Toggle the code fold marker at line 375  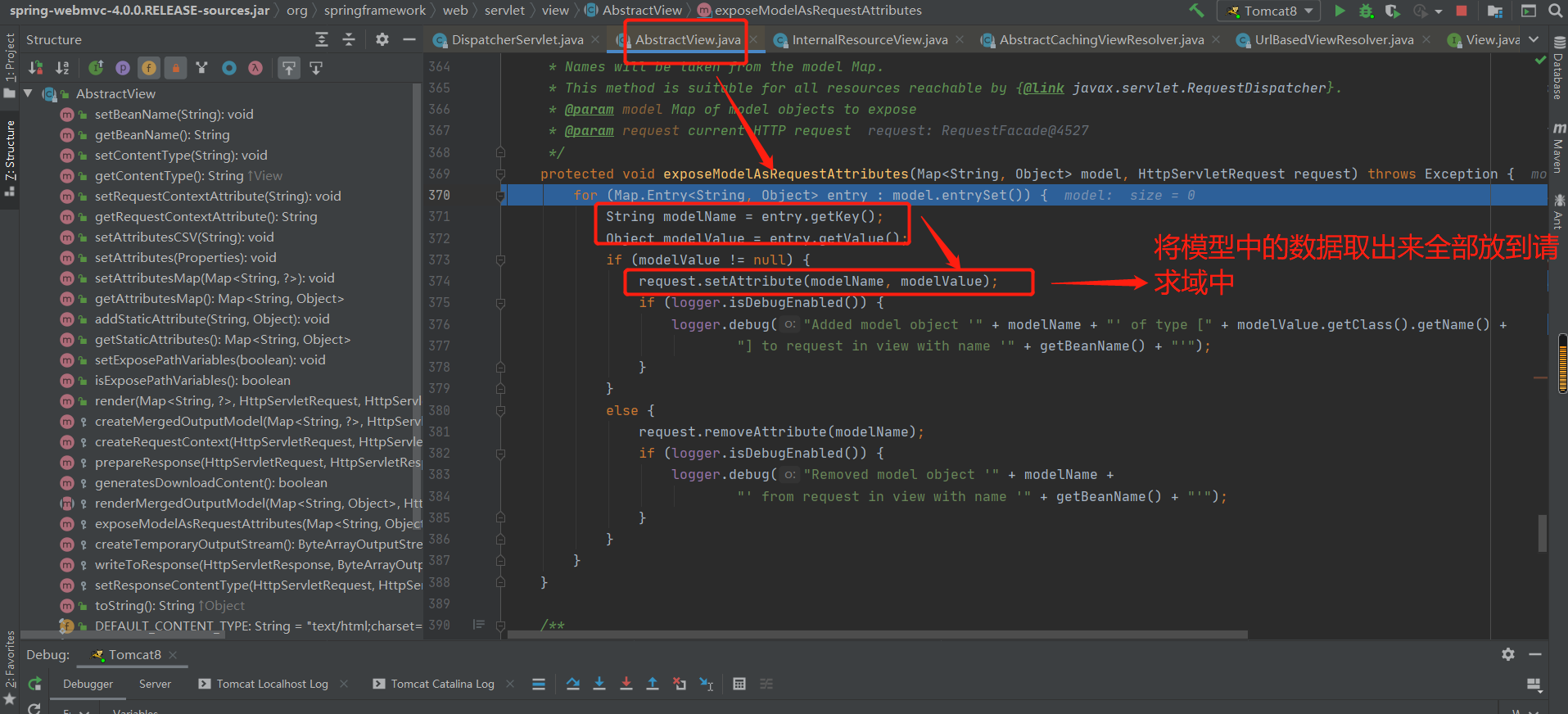pyautogui.click(x=500, y=302)
